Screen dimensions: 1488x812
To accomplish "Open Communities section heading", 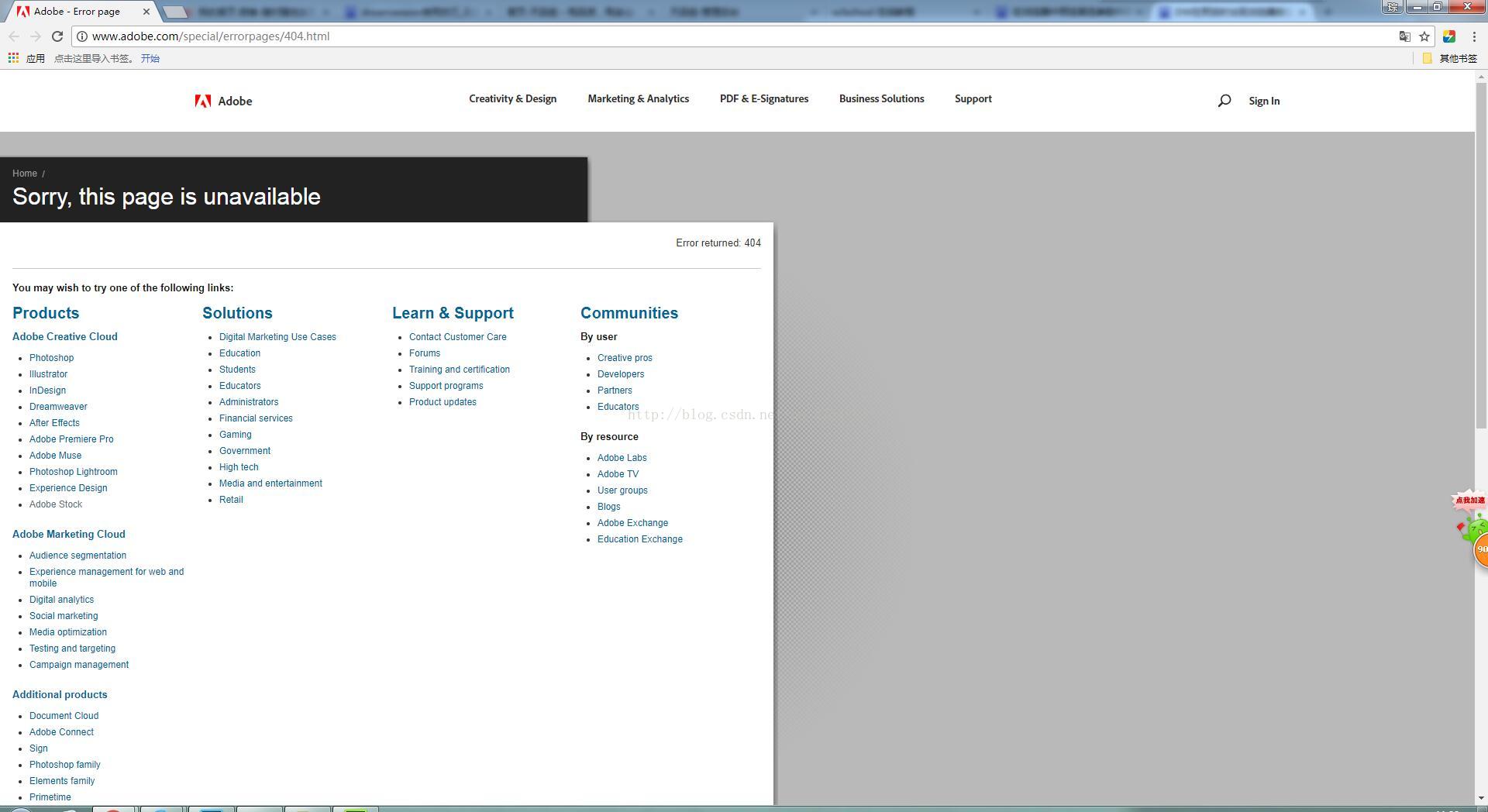I will pos(629,313).
